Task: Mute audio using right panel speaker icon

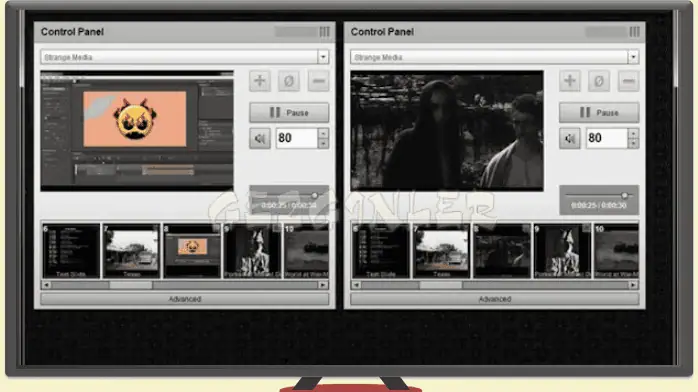Action: pyautogui.click(x=570, y=138)
